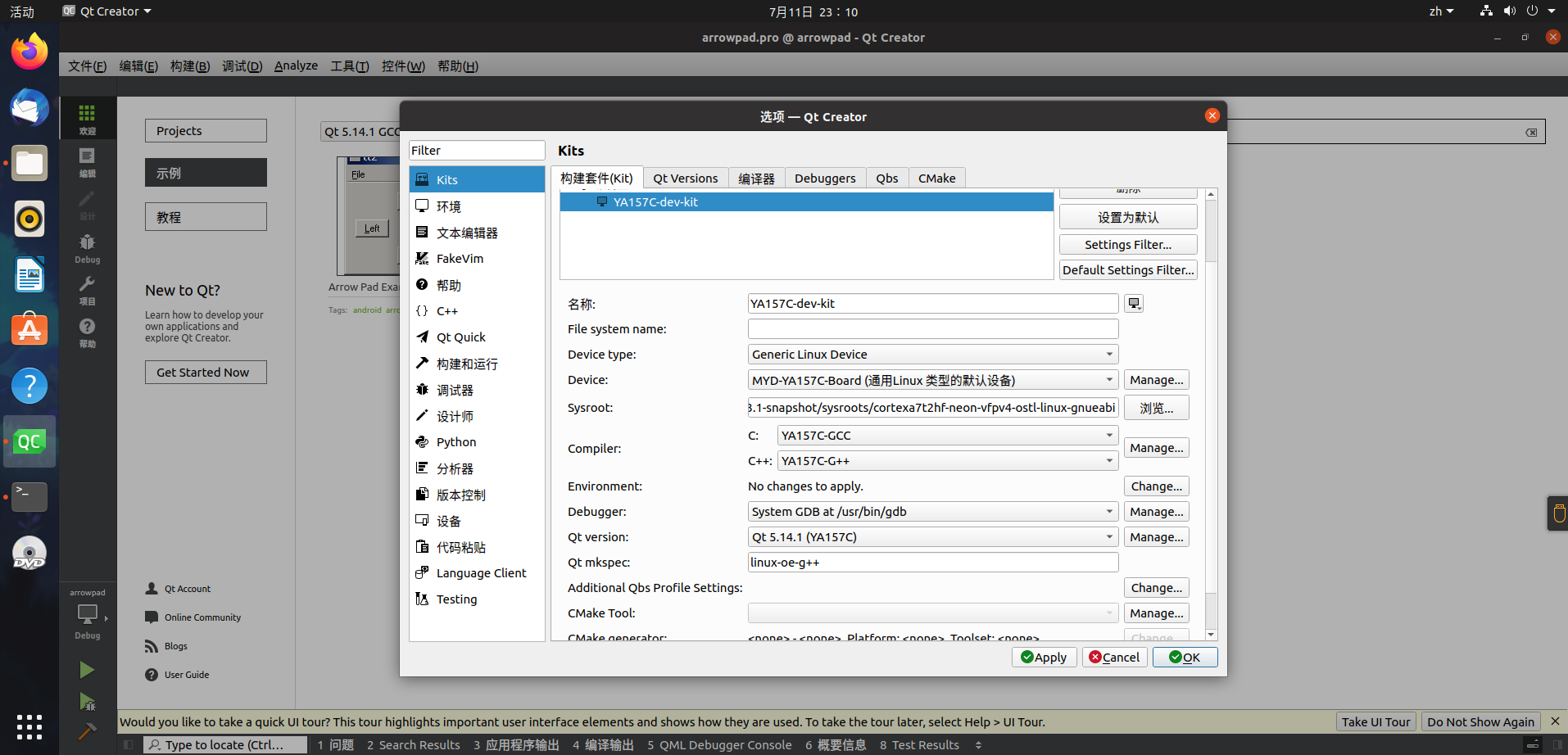The image size is (1568, 755).
Task: Build the project with hammer icon
Action: coord(87,730)
